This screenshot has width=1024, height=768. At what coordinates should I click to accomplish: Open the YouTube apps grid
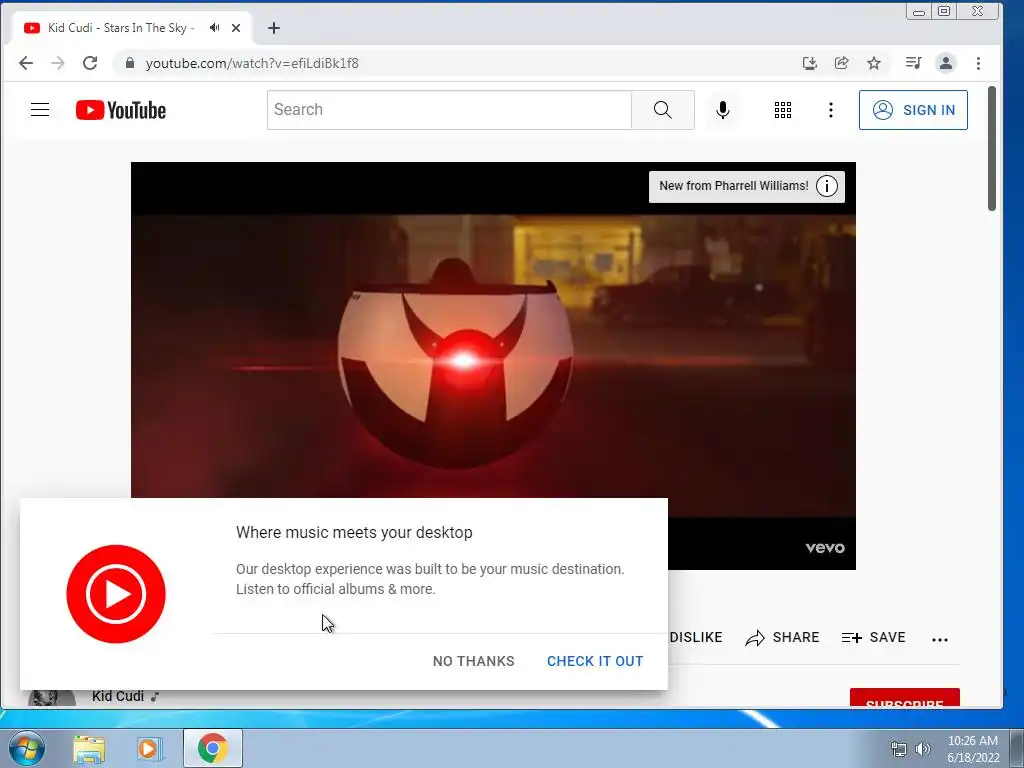[x=782, y=110]
